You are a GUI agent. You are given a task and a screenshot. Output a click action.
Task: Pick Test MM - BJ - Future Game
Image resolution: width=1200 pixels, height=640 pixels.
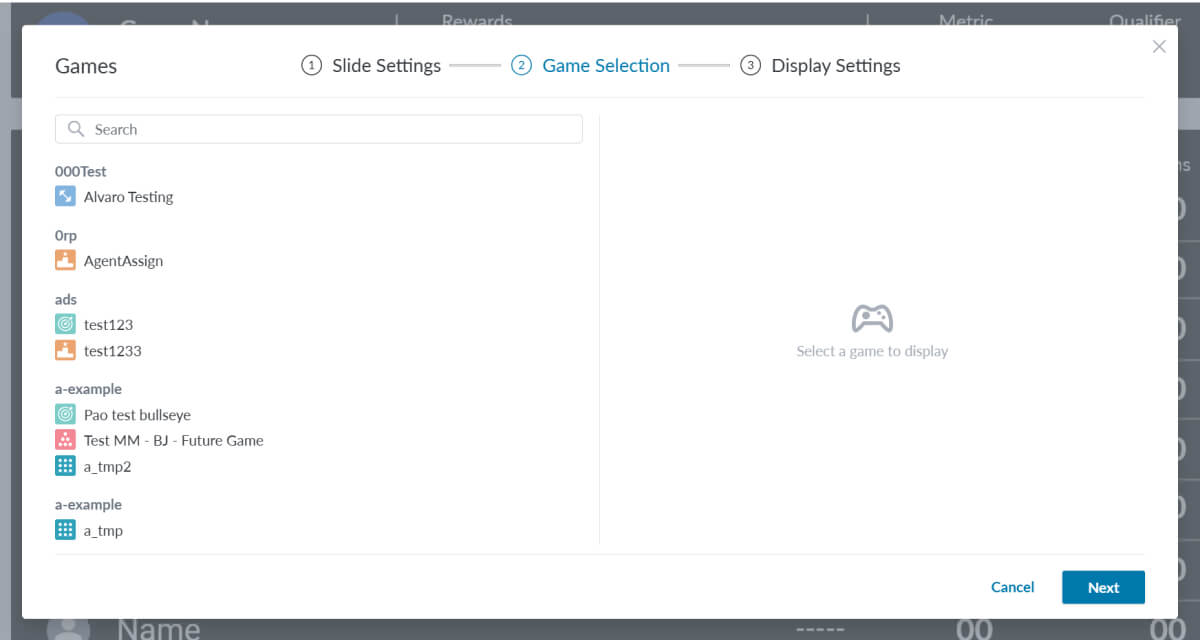click(x=173, y=441)
